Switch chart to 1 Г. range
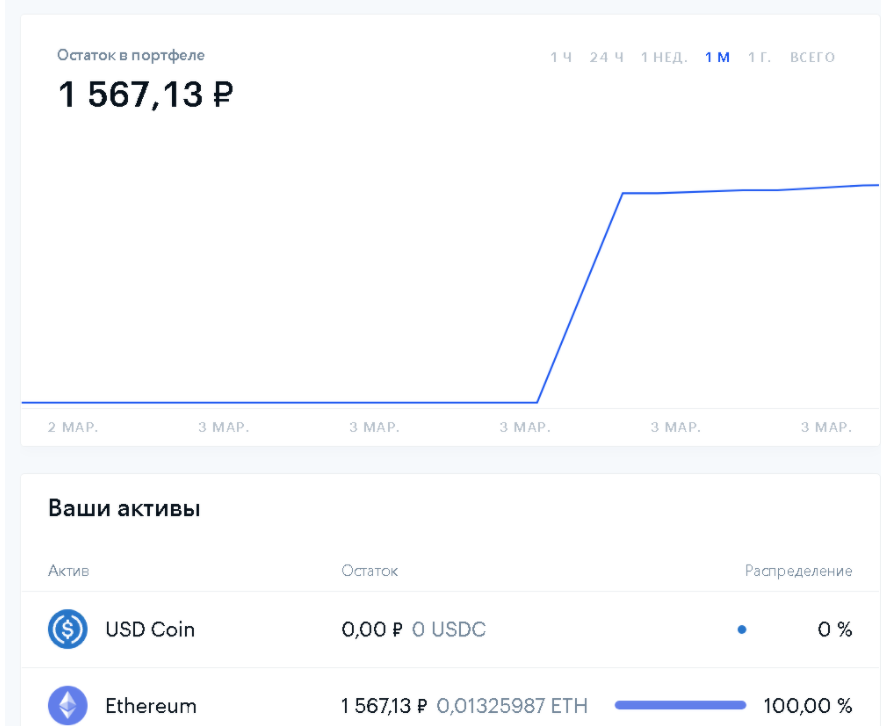Image resolution: width=881 pixels, height=726 pixels. [x=759, y=57]
